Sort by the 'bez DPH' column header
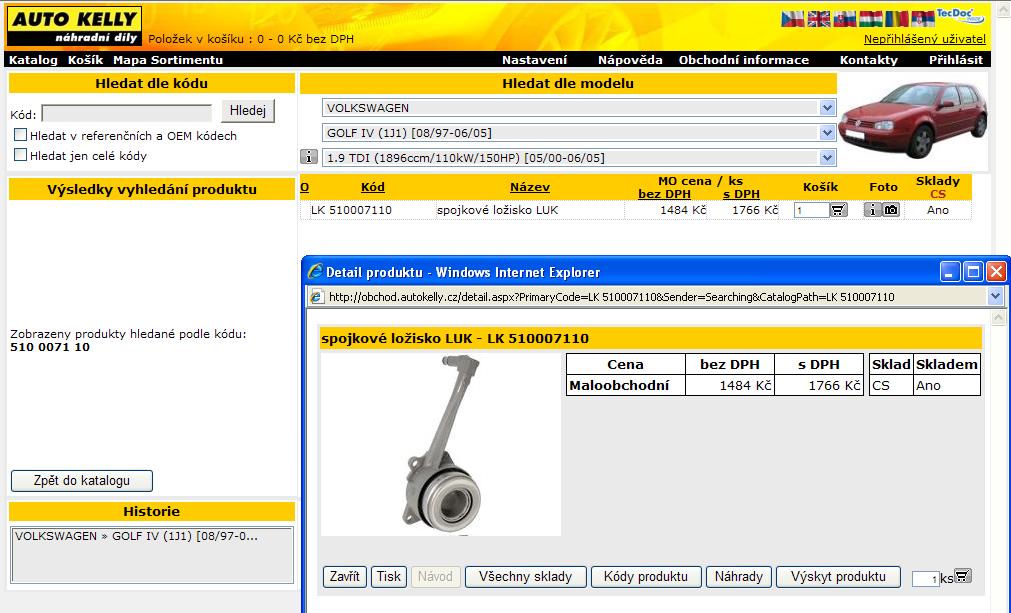Viewport: 1011px width, 613px height. pos(664,194)
